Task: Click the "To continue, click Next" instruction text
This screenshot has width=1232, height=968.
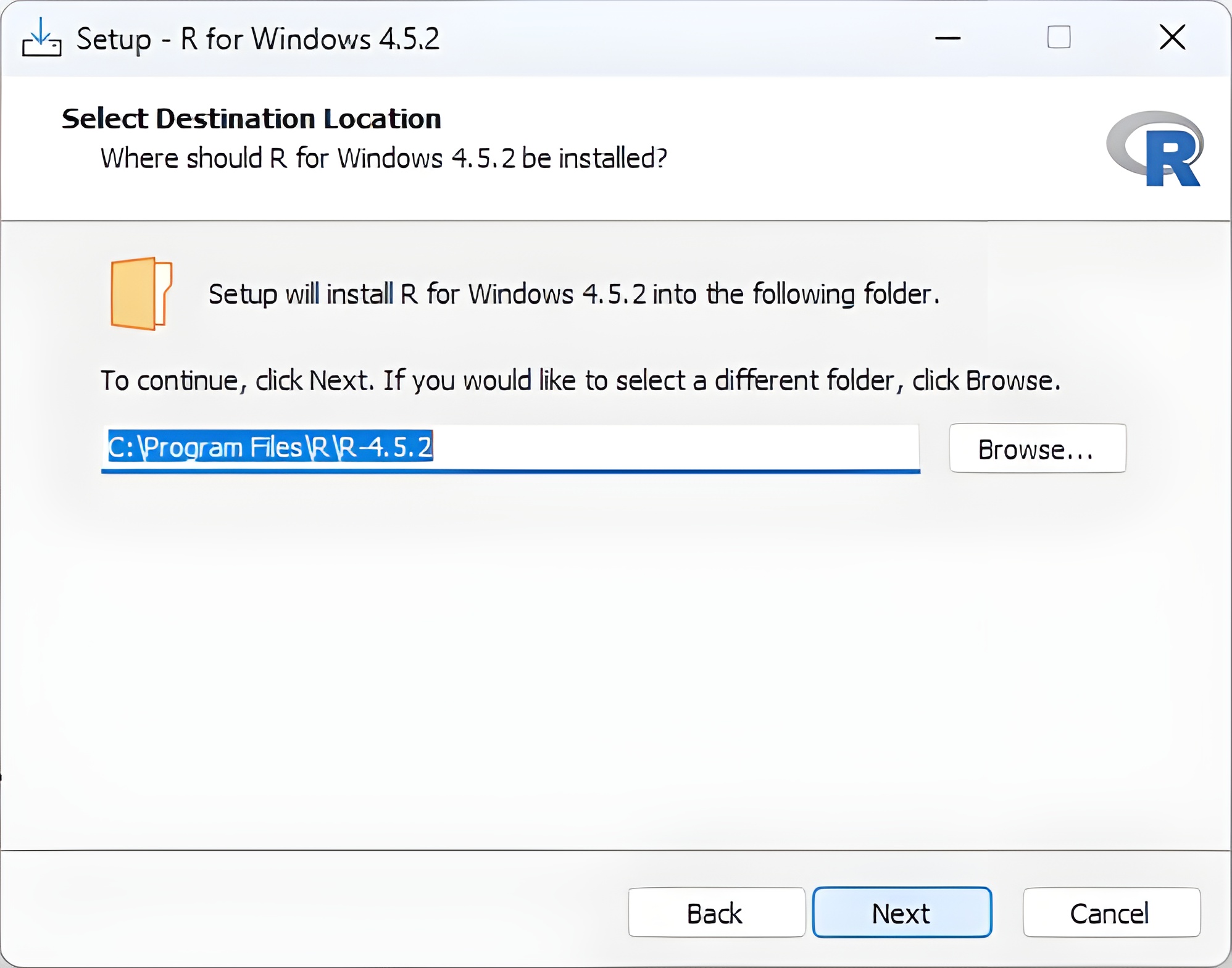Action: click(580, 380)
